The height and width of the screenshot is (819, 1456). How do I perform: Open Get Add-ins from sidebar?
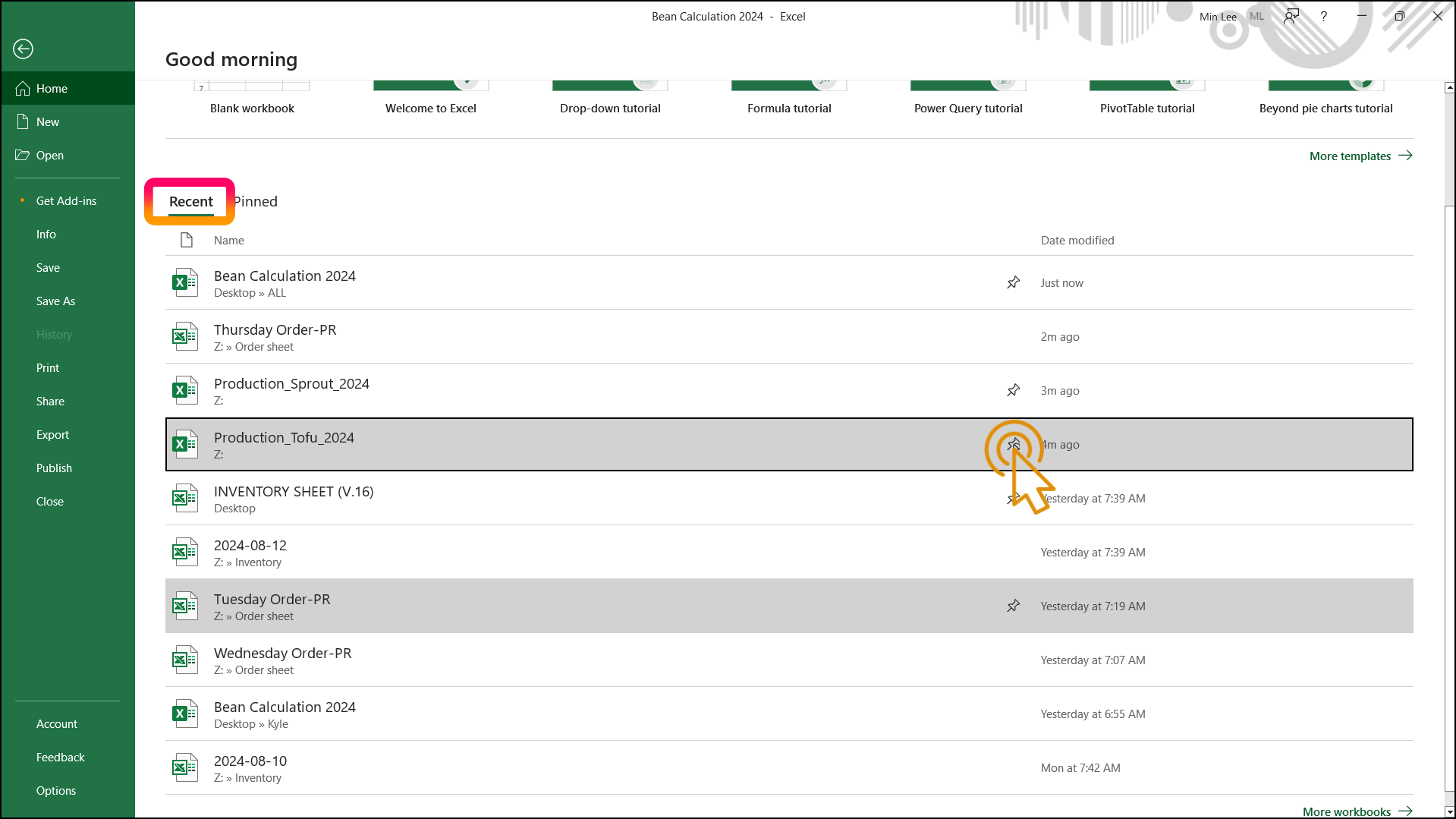(68, 200)
